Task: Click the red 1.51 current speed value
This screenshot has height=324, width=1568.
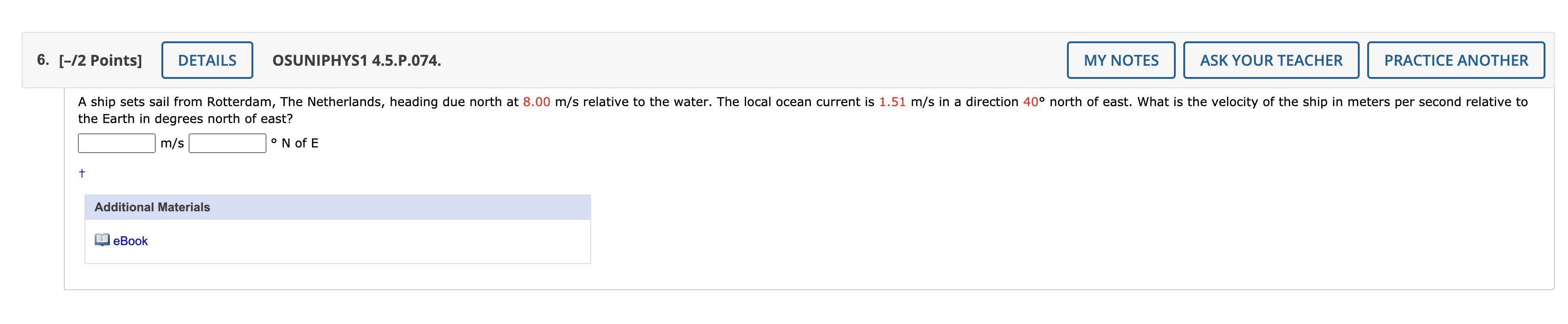Action: pyautogui.click(x=892, y=102)
